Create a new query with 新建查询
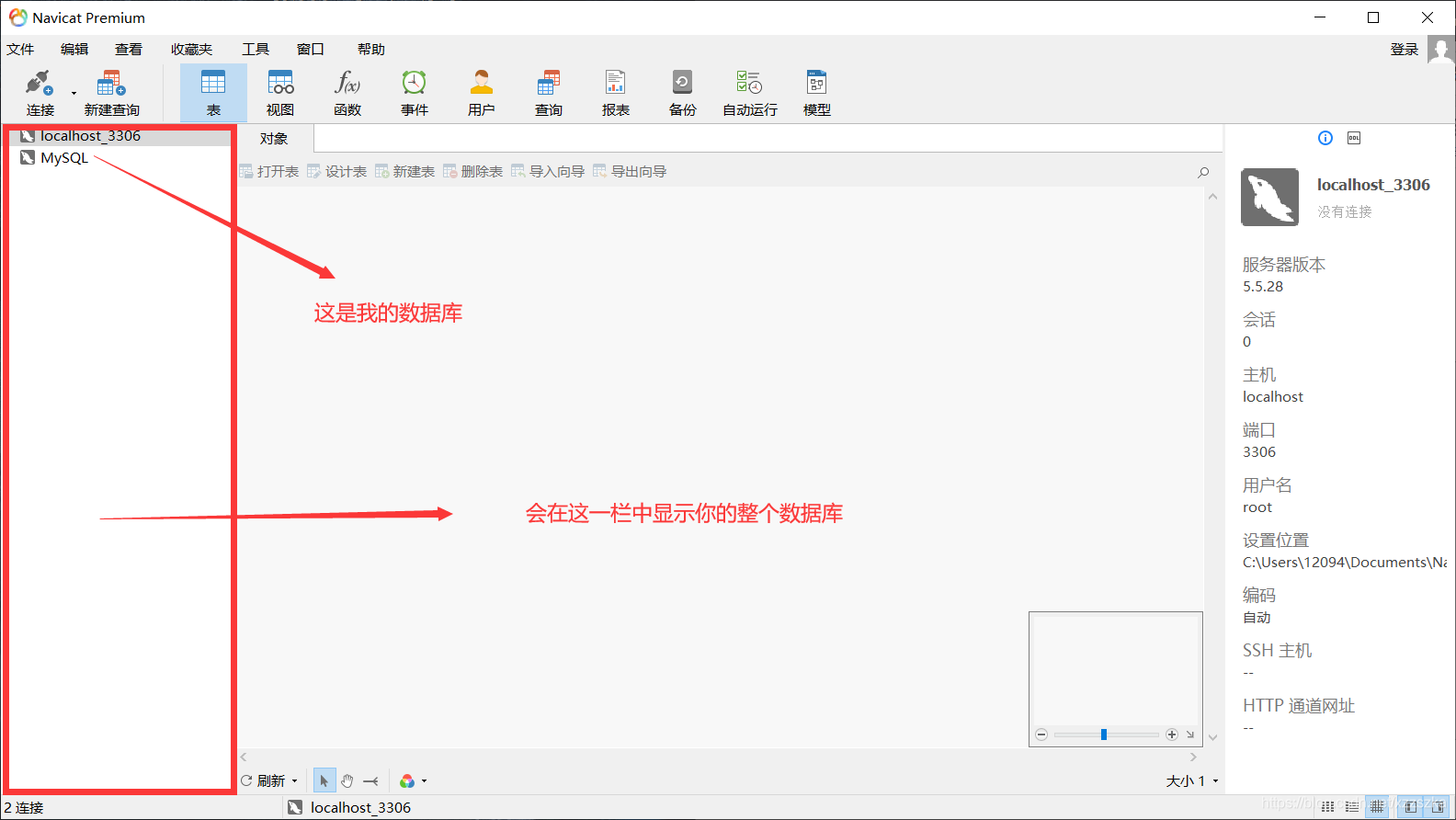This screenshot has height=820, width=1456. pos(111,94)
